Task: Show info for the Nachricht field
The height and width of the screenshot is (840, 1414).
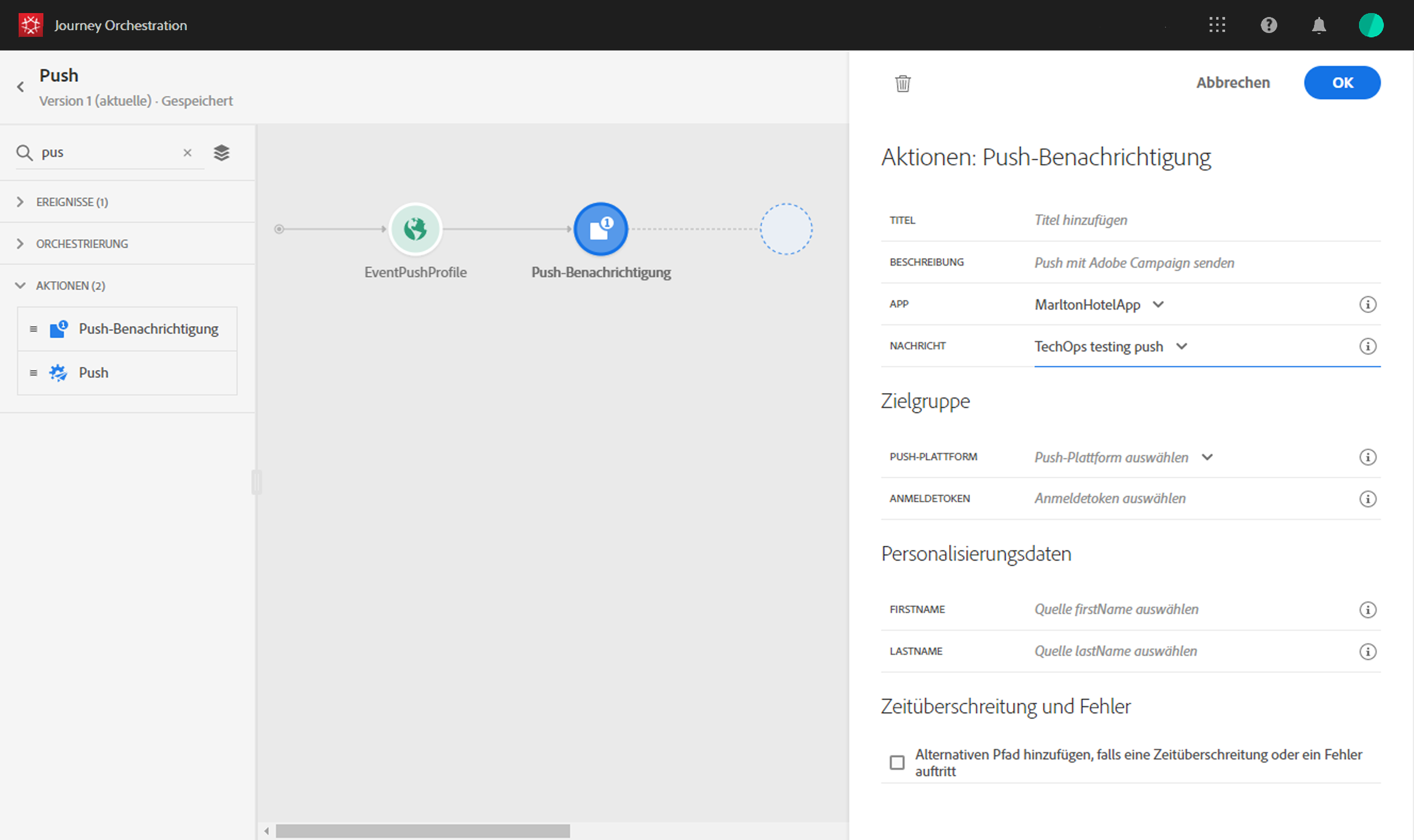Action: 1367,346
